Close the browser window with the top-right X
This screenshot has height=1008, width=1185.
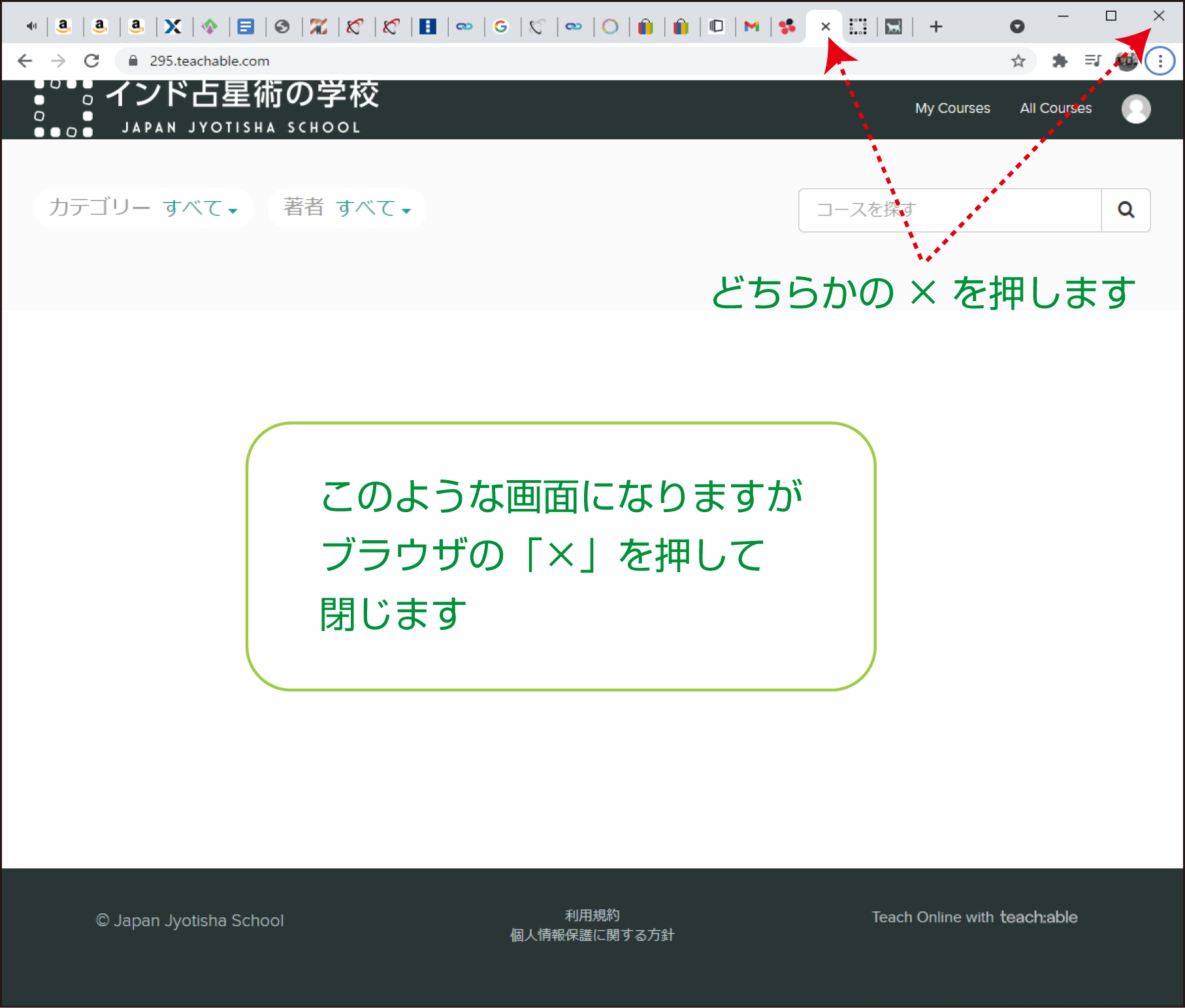point(1159,16)
